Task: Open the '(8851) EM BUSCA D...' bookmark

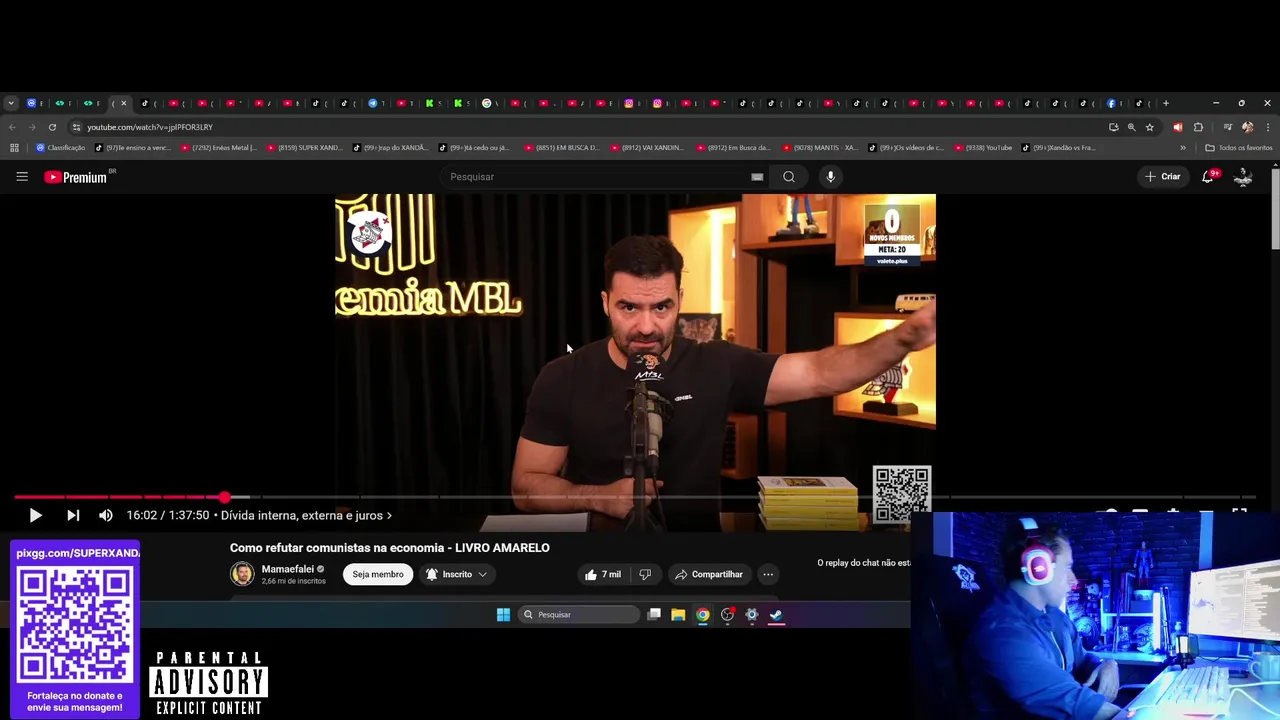Action: coord(562,148)
